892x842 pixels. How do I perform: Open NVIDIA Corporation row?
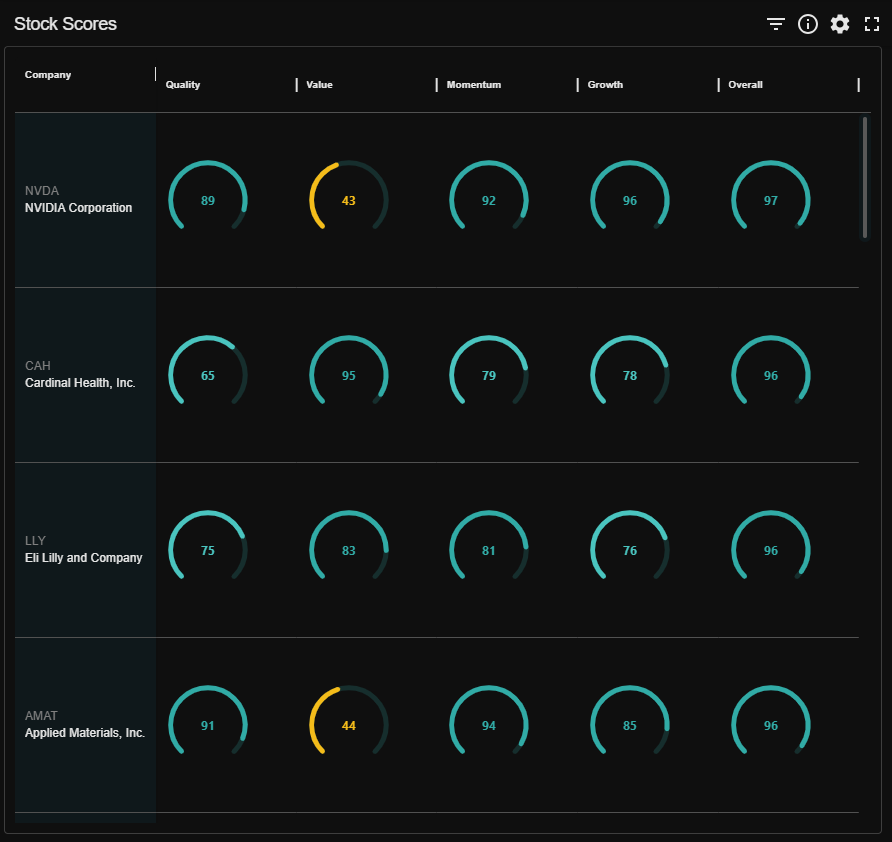click(78, 208)
